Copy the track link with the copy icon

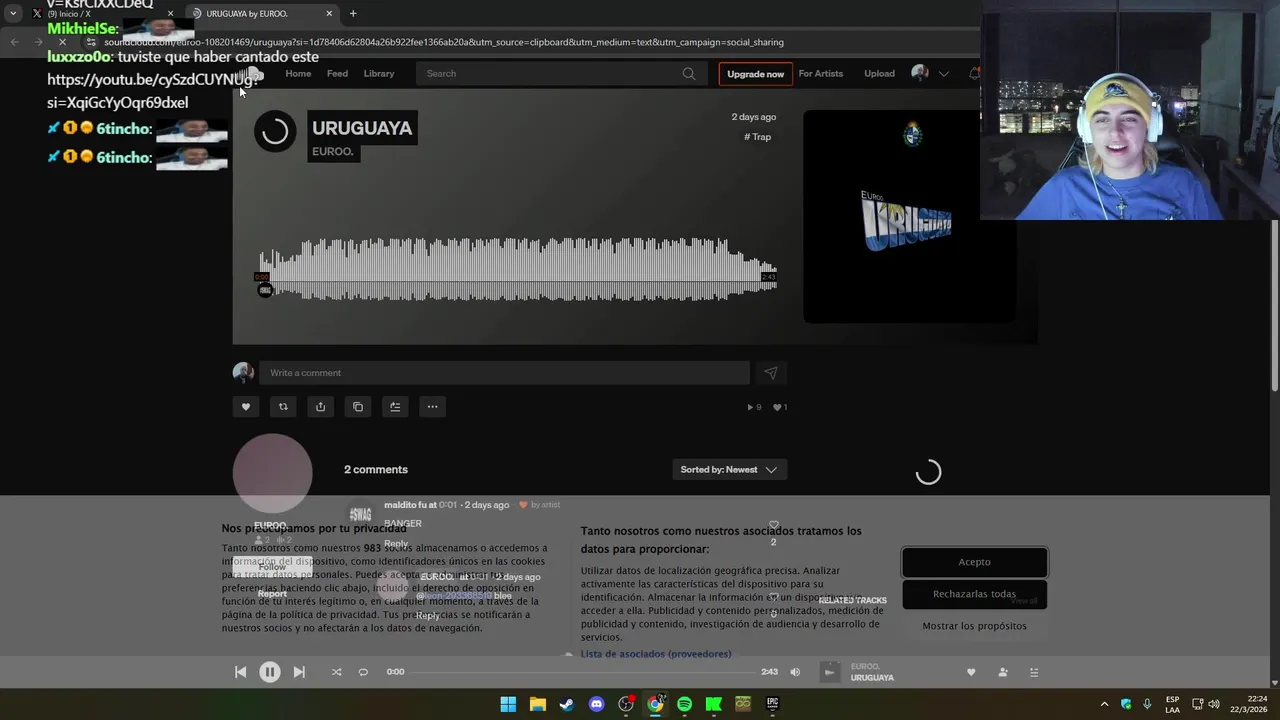[x=358, y=407]
